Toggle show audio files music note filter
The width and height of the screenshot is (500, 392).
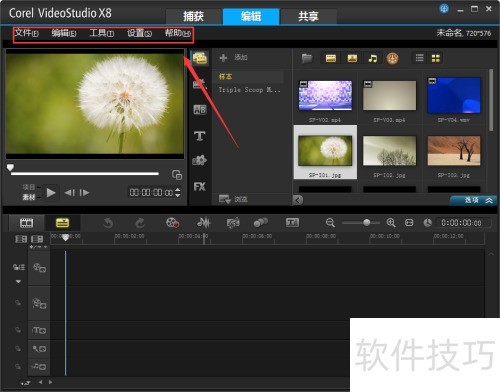[x=373, y=59]
